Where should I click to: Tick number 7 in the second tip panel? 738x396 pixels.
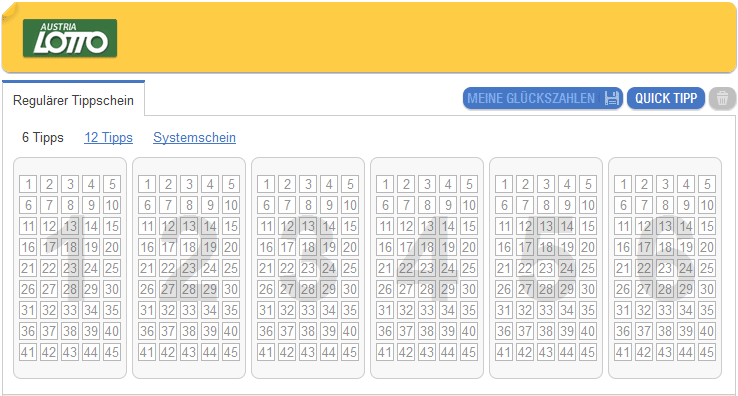point(168,205)
